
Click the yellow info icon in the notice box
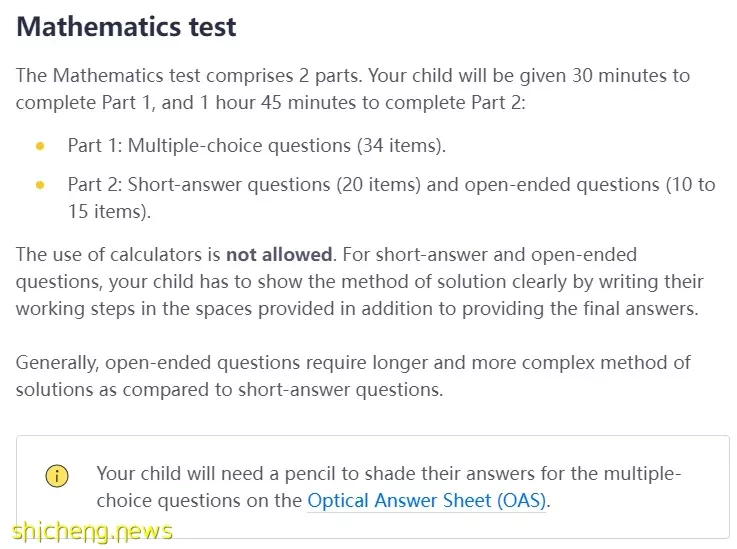[57, 475]
